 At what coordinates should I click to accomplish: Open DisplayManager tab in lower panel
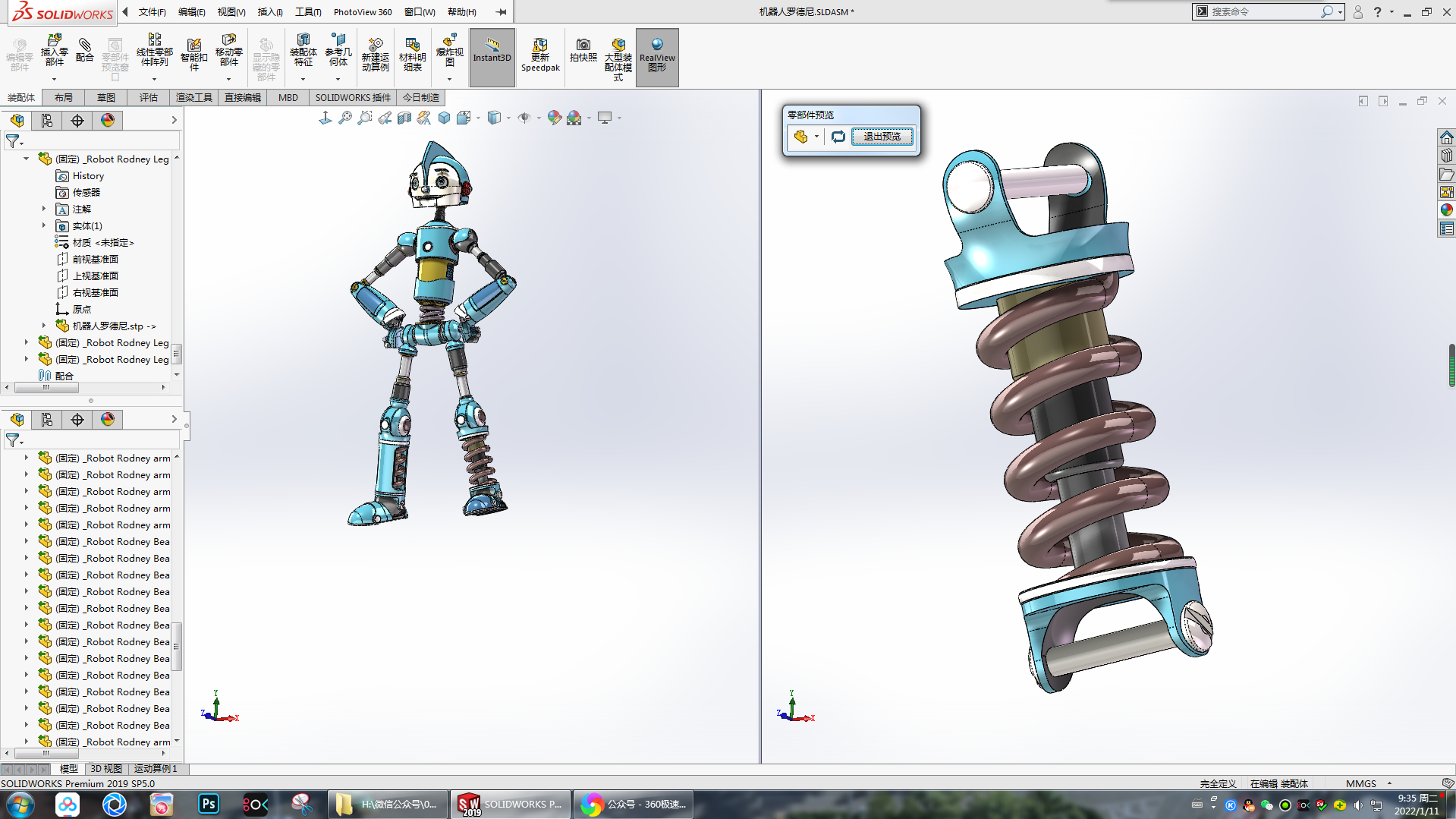(x=108, y=419)
